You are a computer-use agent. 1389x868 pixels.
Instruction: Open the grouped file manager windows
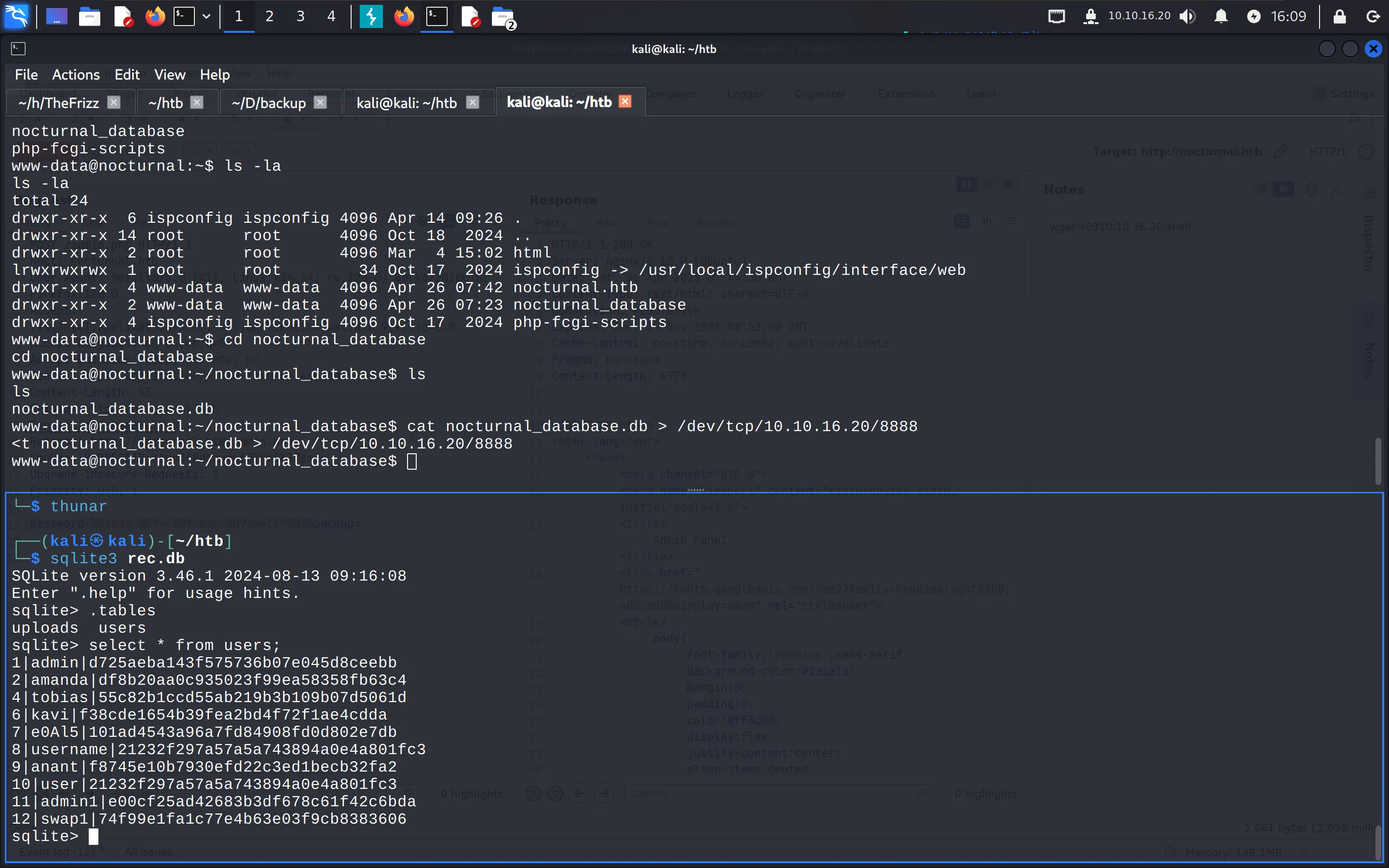[504, 17]
